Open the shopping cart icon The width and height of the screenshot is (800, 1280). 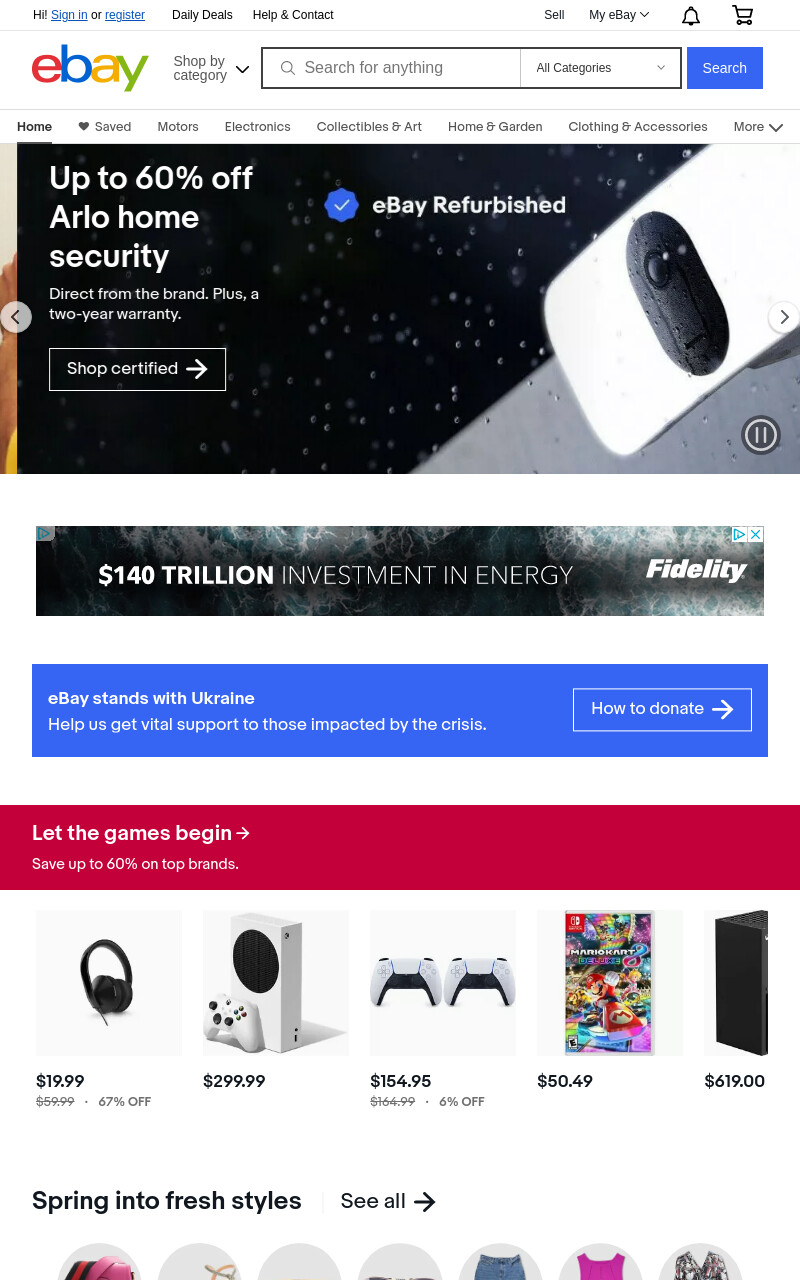click(x=742, y=15)
